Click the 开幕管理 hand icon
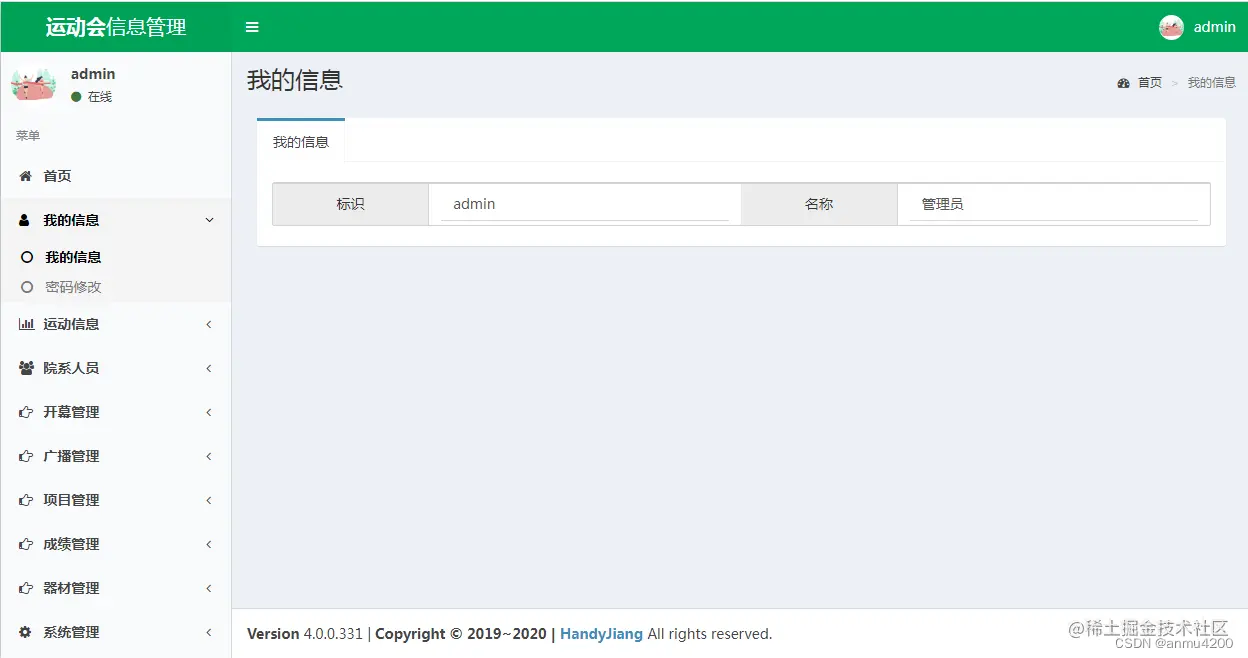Viewport: 1248px width, 658px height. pos(24,412)
